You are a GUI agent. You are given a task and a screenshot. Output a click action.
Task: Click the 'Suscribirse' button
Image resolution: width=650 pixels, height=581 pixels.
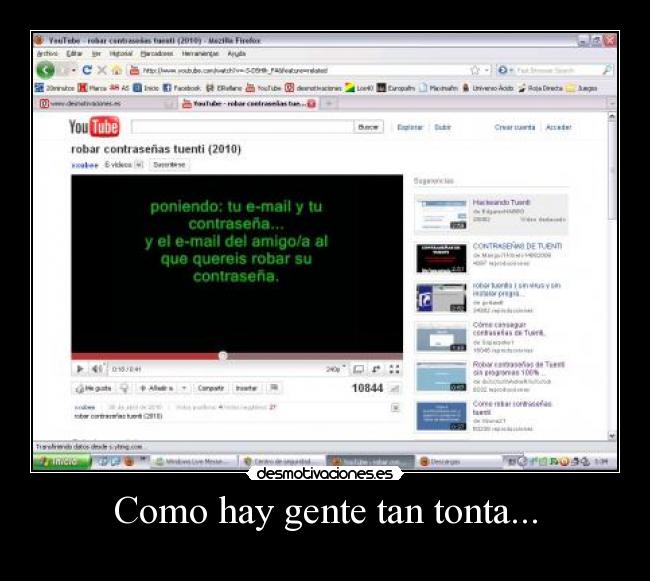169,165
